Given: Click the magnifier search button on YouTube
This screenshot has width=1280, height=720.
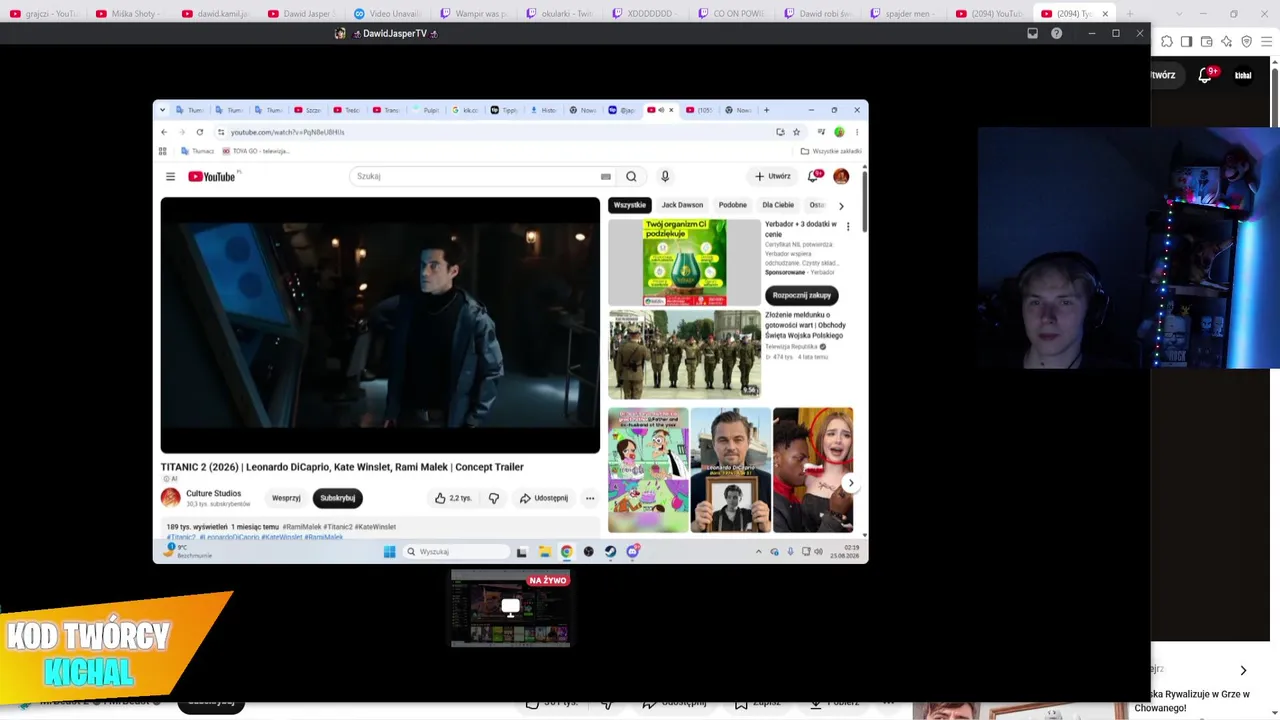Looking at the screenshot, I should [x=631, y=176].
